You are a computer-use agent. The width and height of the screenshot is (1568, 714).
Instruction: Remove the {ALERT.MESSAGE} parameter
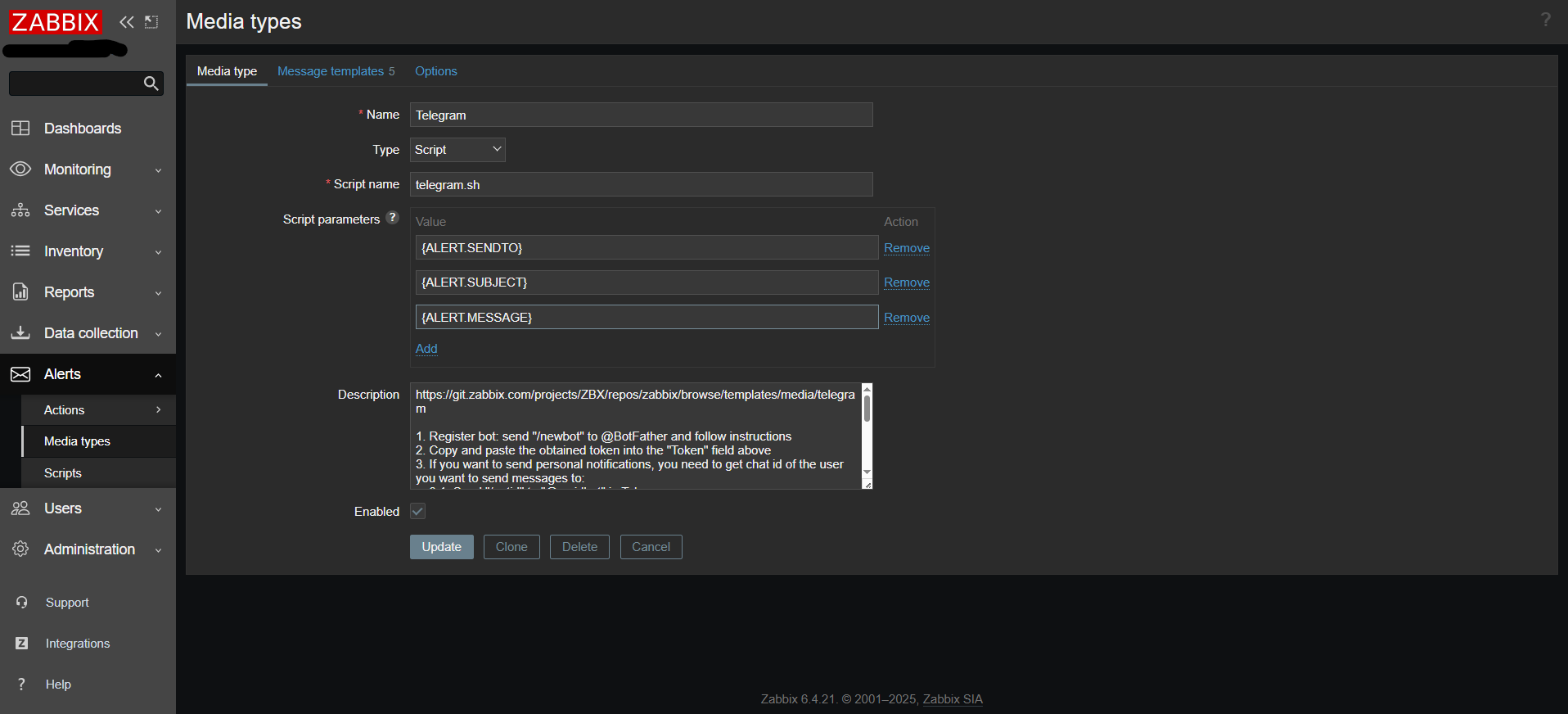coord(907,318)
